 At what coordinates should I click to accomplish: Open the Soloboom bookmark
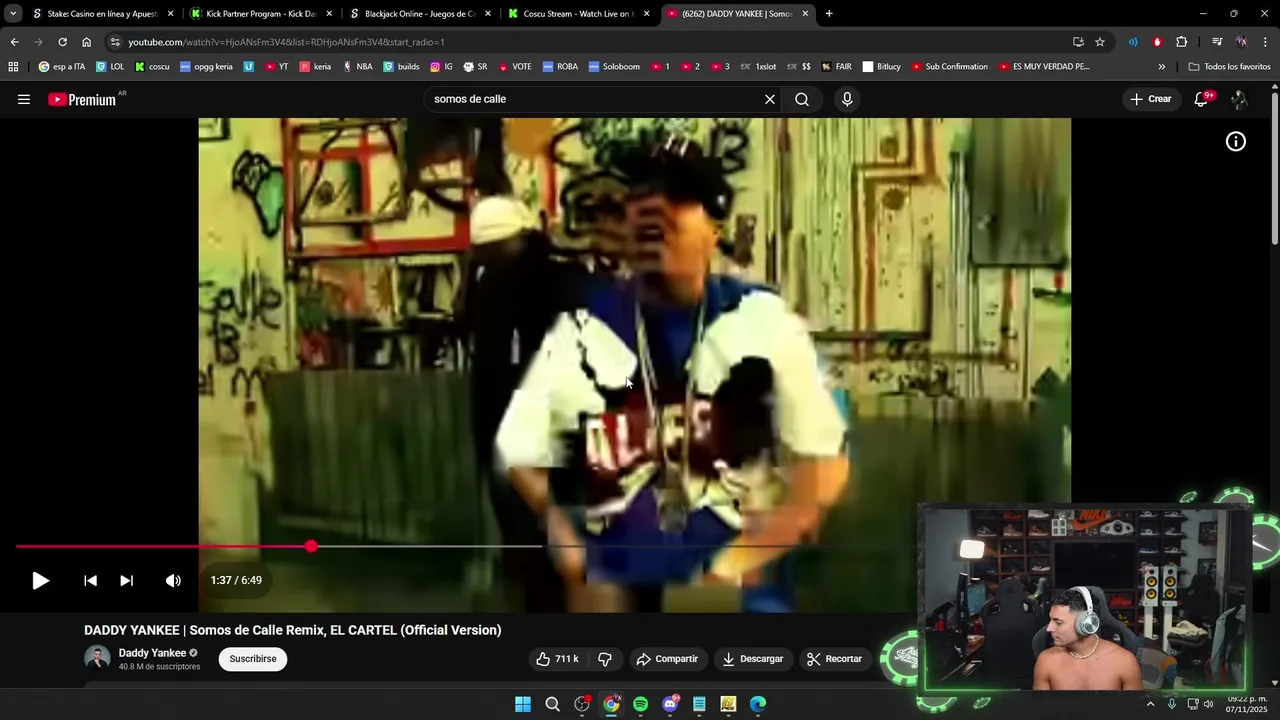pos(614,67)
